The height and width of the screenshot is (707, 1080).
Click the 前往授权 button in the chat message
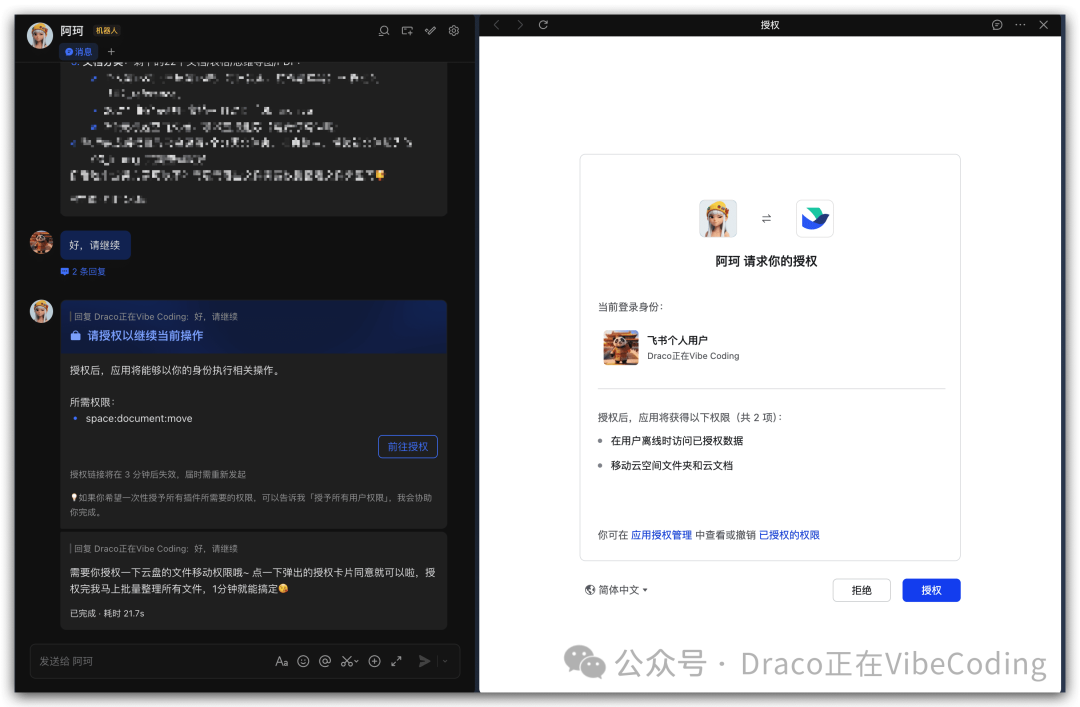[x=407, y=446]
